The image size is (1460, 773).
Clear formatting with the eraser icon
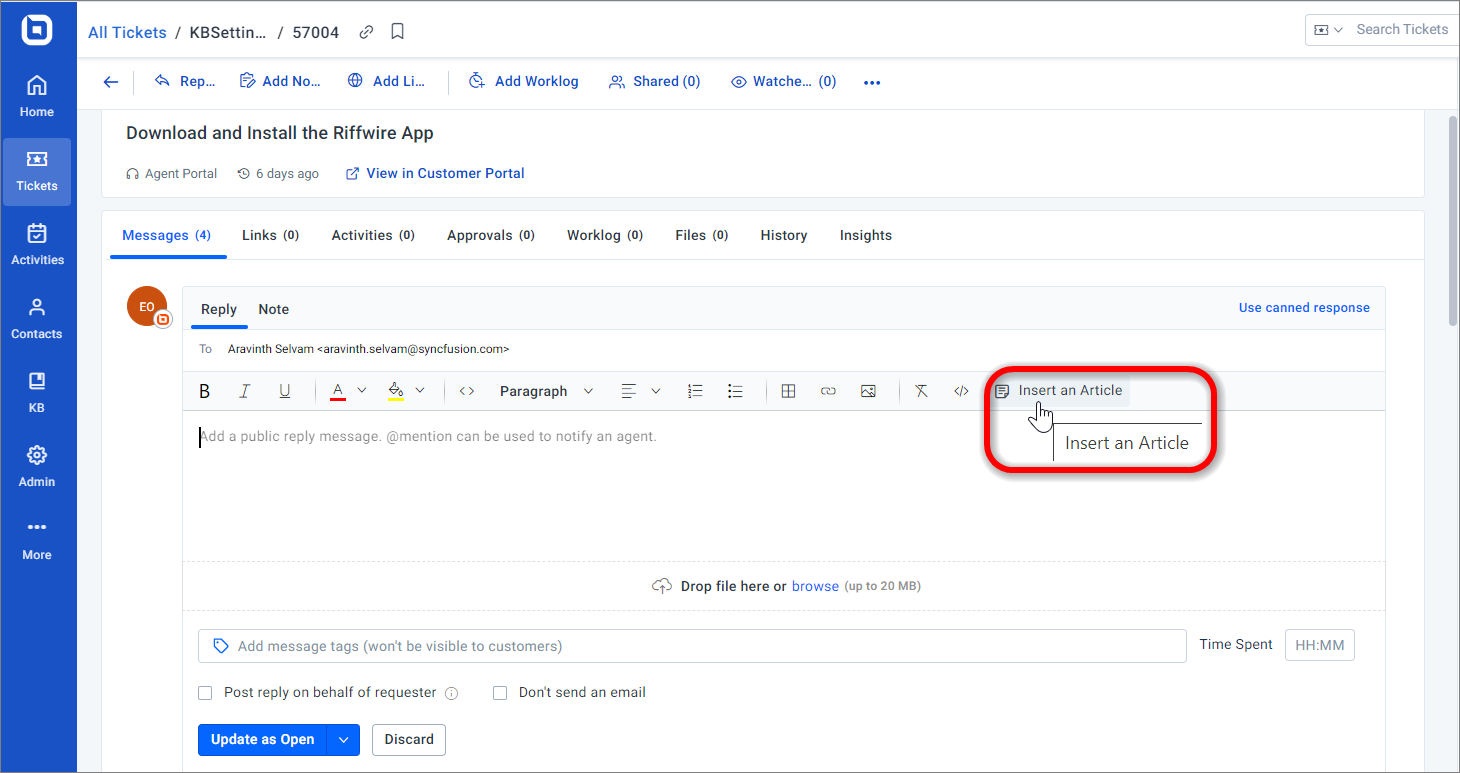click(922, 391)
